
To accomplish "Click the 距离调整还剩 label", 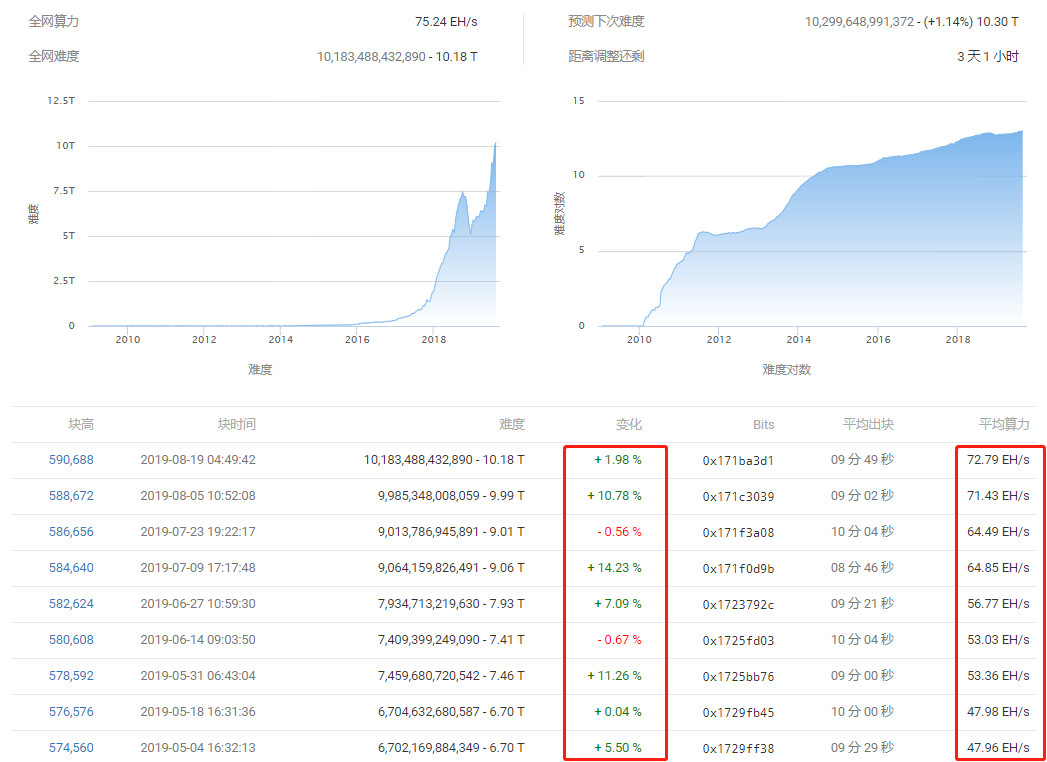I will click(606, 56).
